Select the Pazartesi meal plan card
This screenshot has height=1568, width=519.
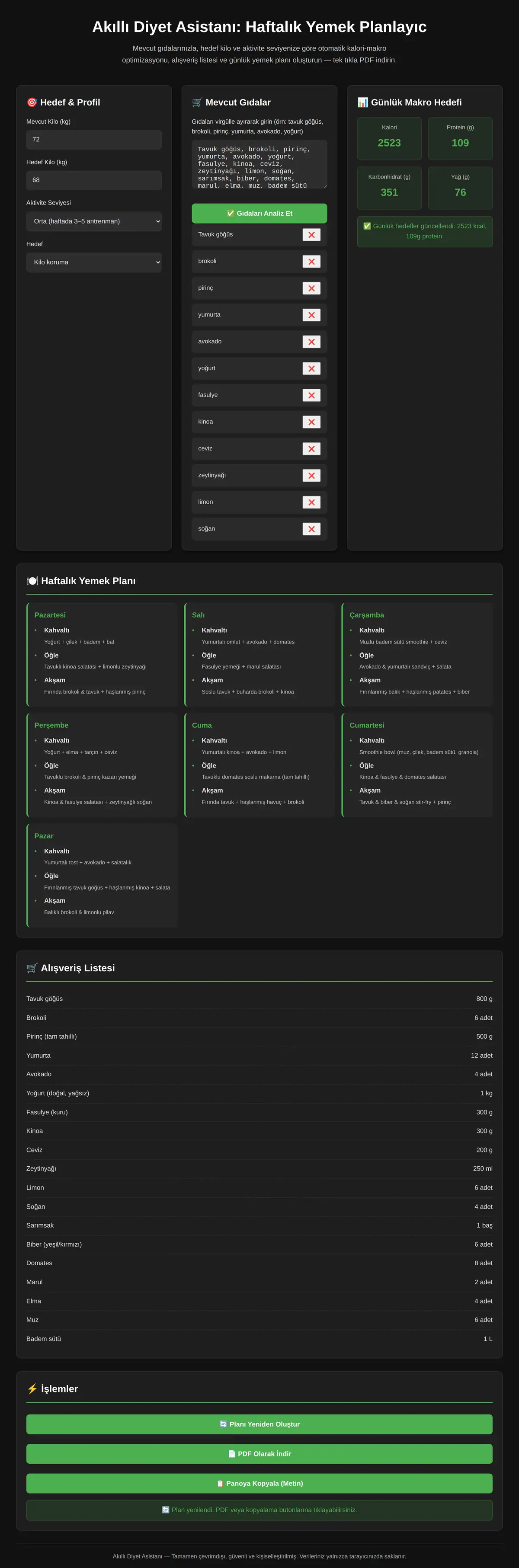tap(102, 654)
